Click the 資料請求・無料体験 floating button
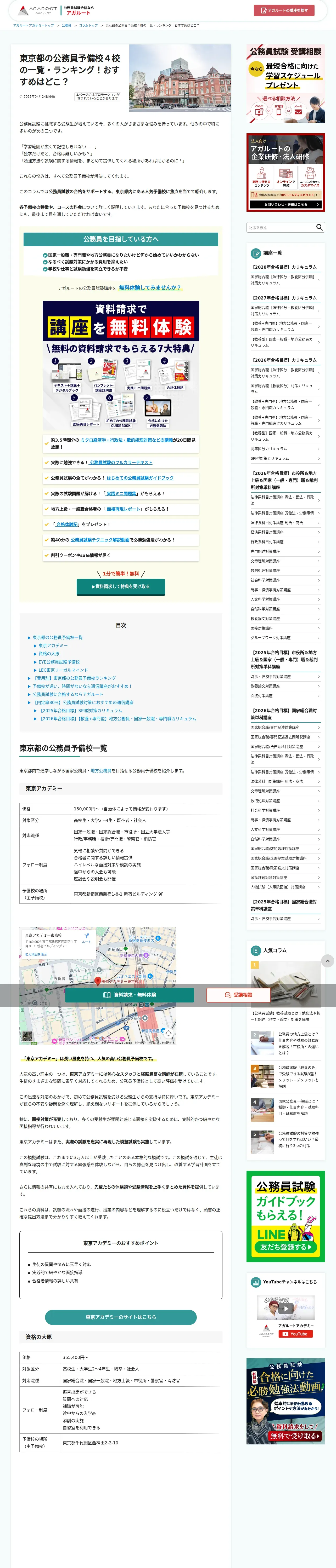 (x=129, y=995)
